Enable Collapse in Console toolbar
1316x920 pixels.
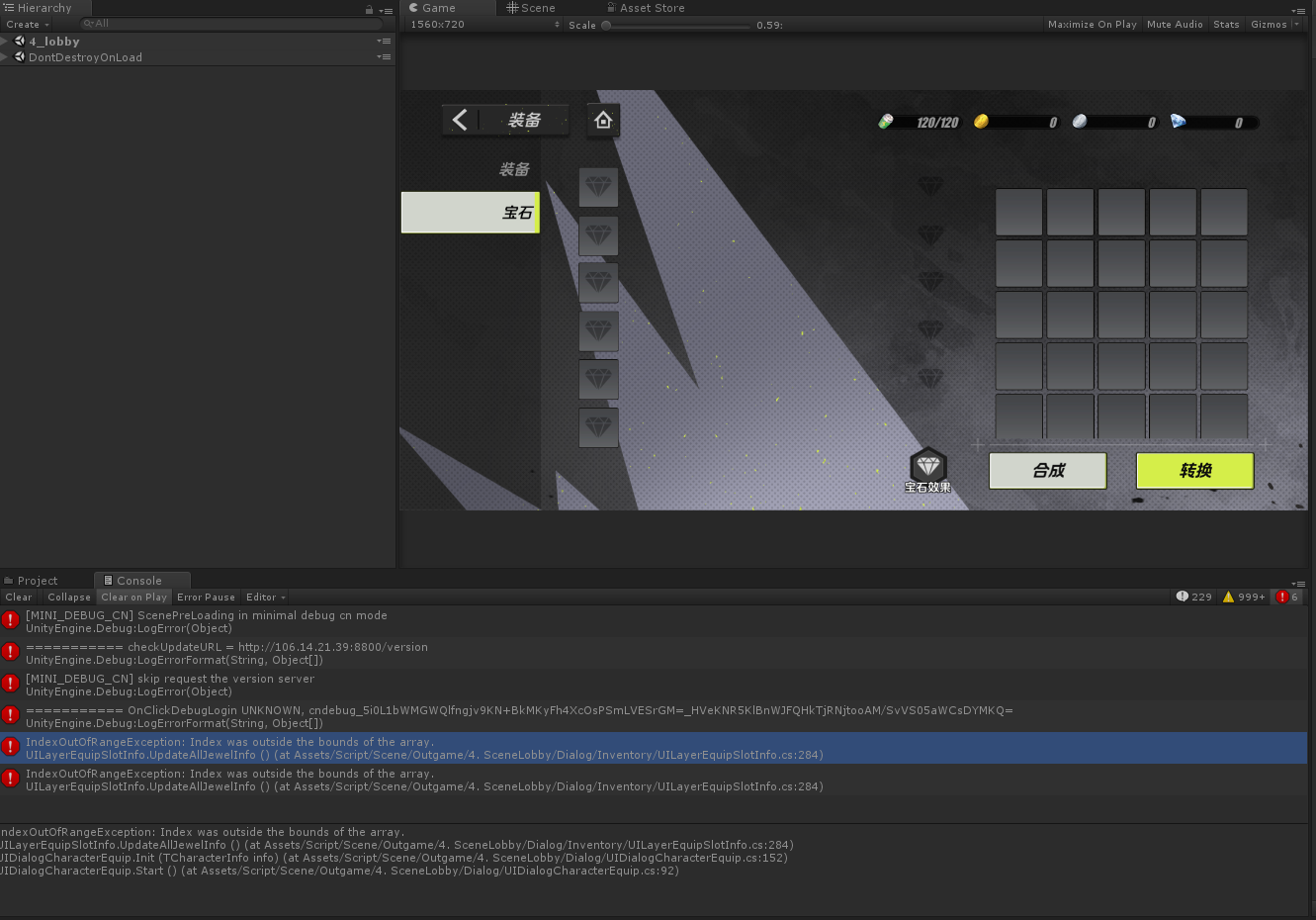(x=68, y=597)
